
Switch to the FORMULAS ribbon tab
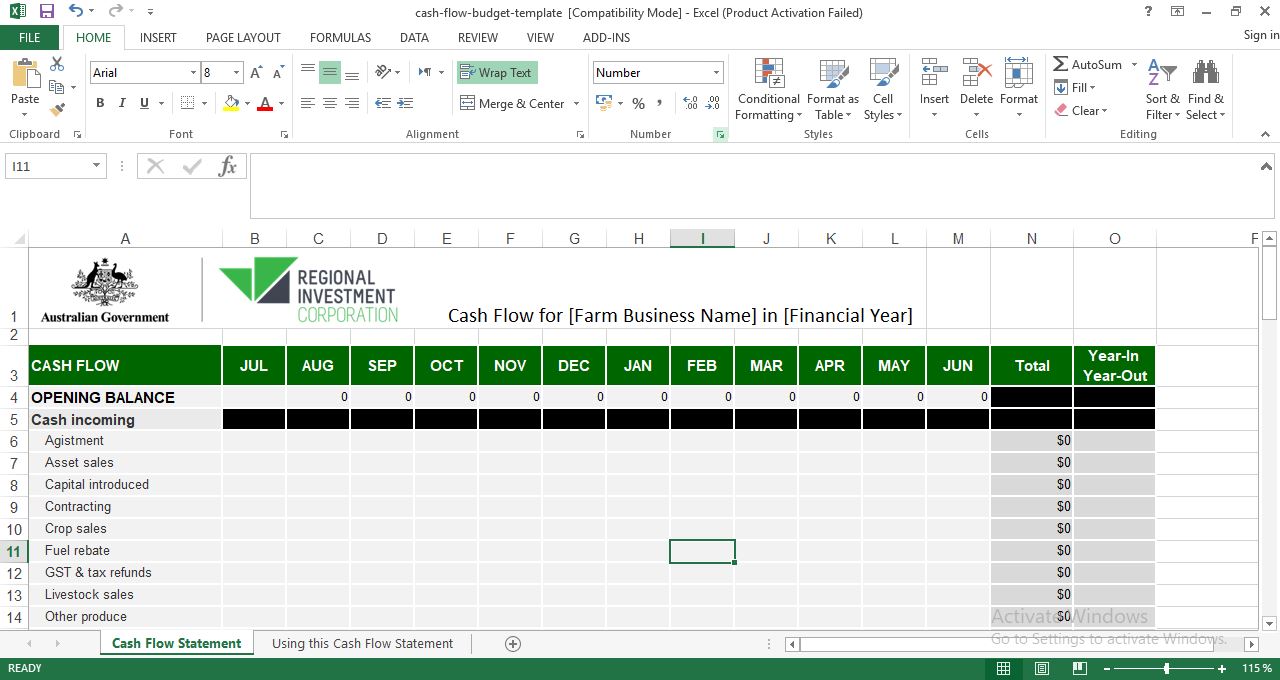pyautogui.click(x=340, y=37)
